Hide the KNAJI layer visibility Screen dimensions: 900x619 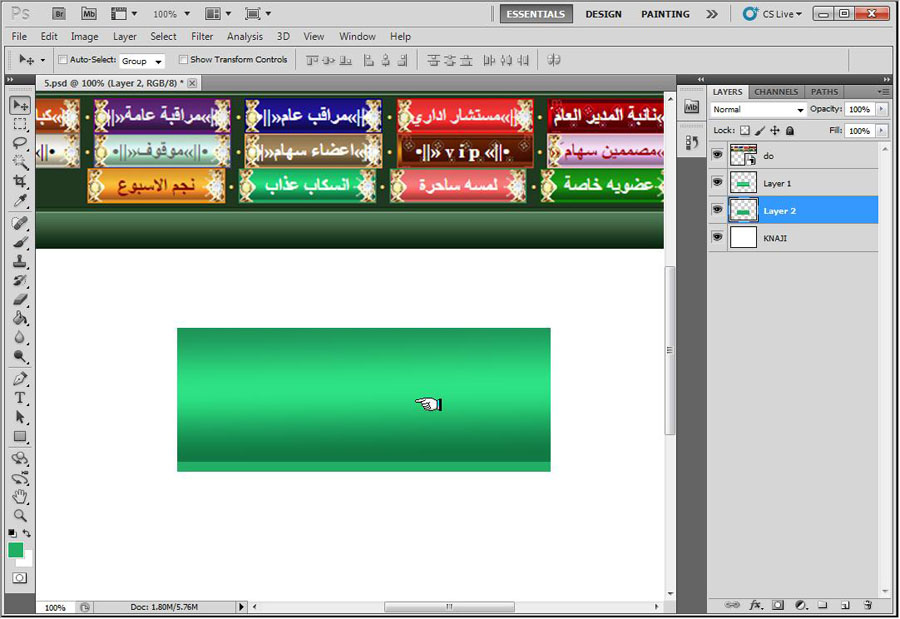[717, 237]
